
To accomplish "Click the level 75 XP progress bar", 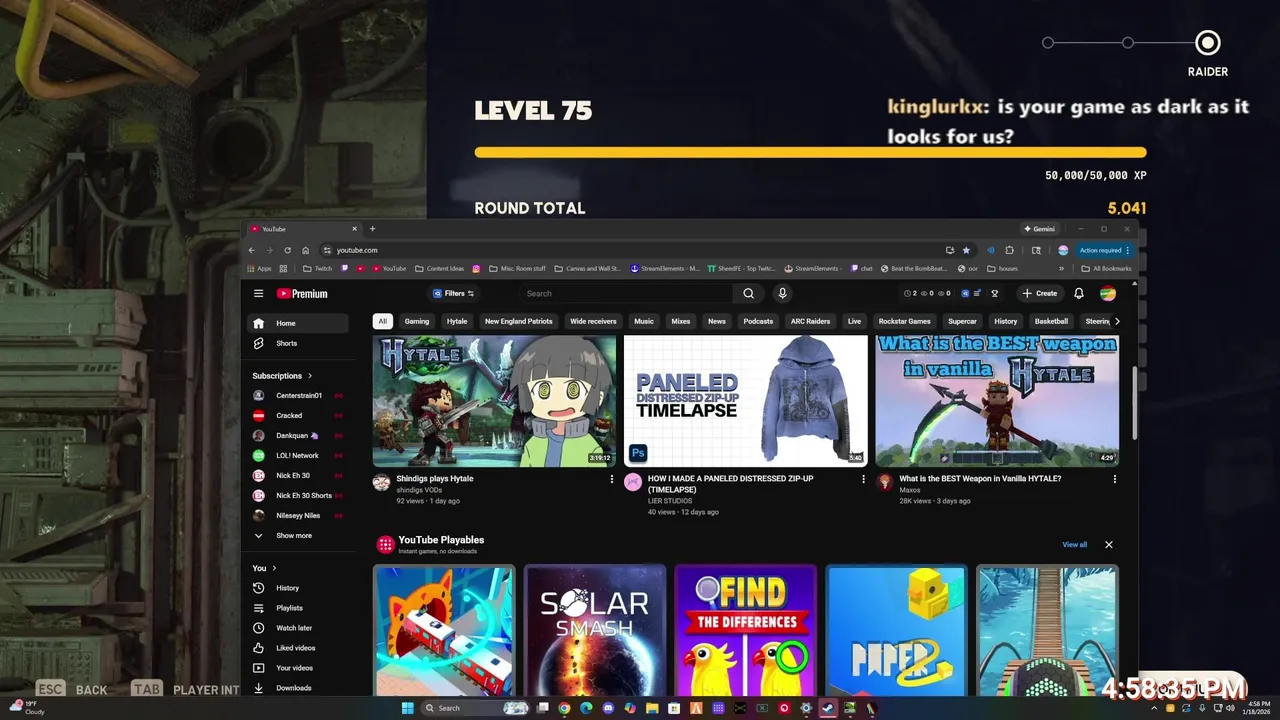I will coord(810,153).
